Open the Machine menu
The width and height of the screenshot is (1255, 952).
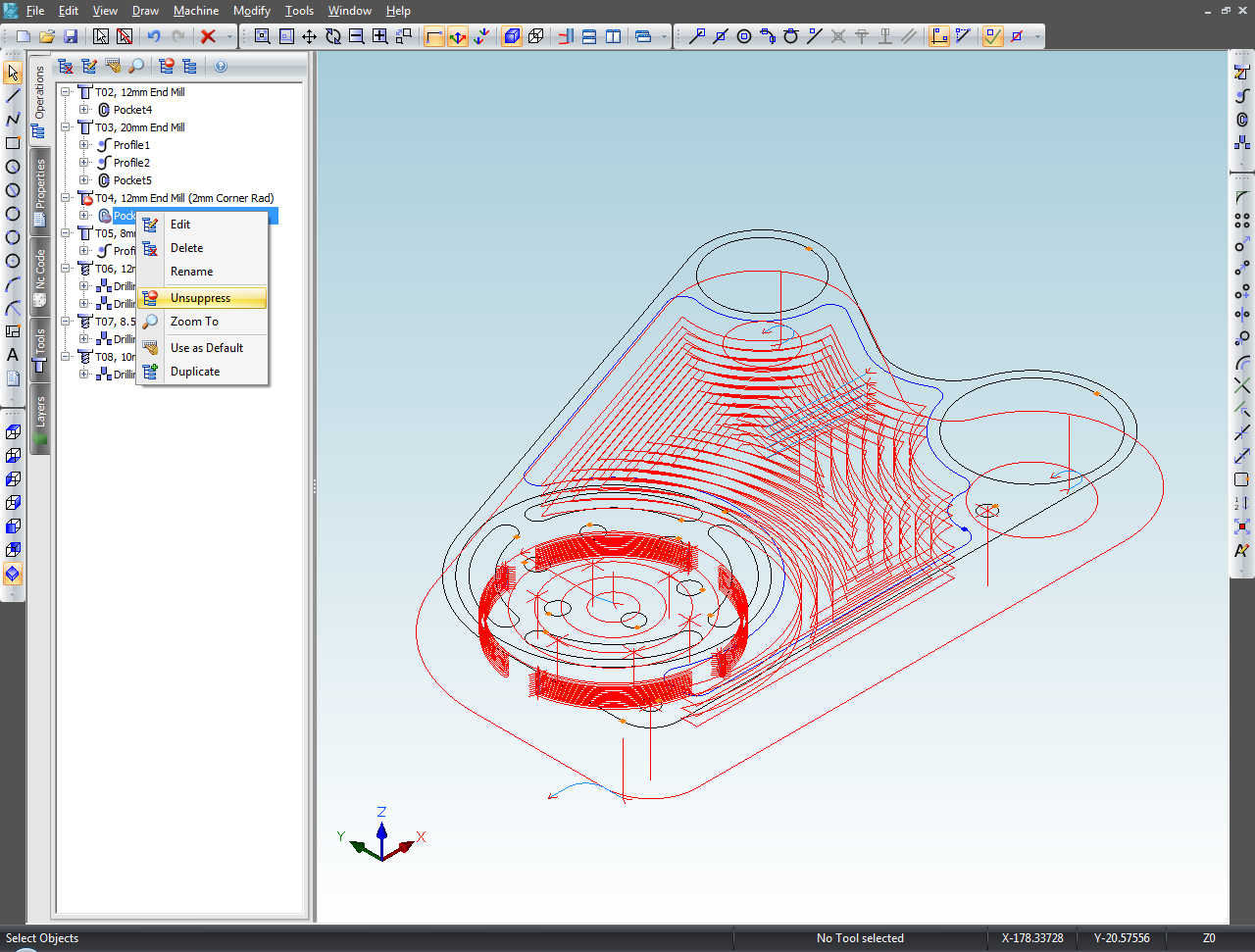tap(196, 11)
